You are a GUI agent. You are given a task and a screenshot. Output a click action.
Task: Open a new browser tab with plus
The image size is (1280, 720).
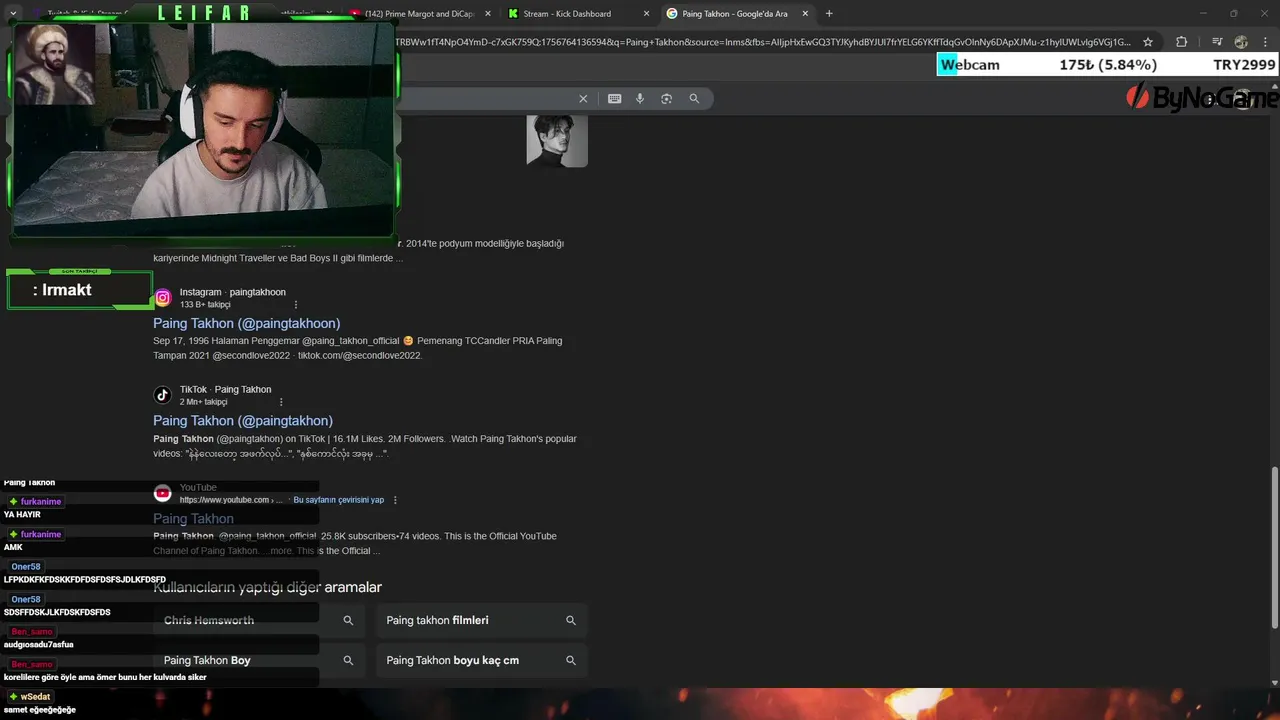(x=829, y=14)
